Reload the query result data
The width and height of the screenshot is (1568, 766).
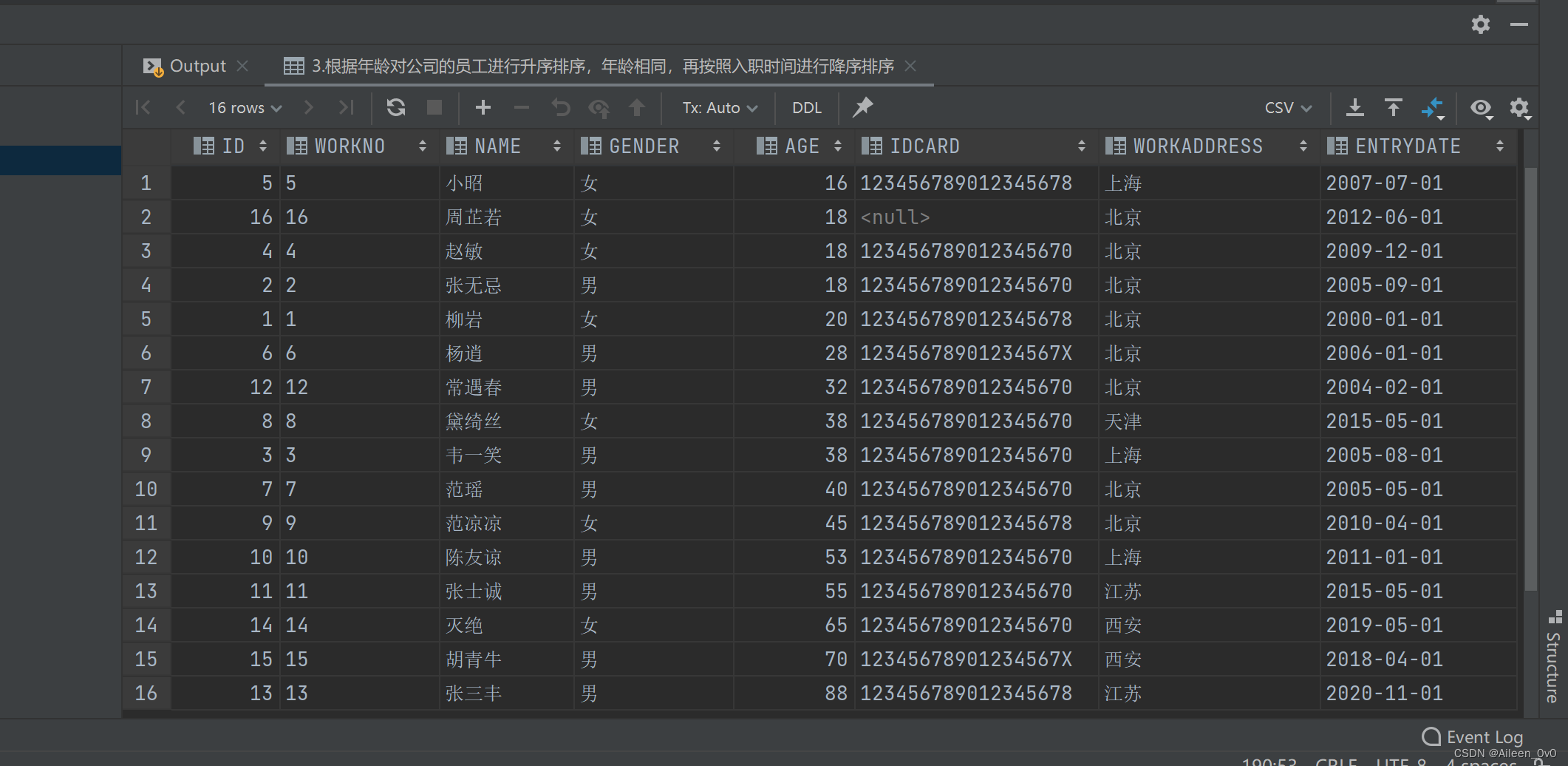[396, 108]
